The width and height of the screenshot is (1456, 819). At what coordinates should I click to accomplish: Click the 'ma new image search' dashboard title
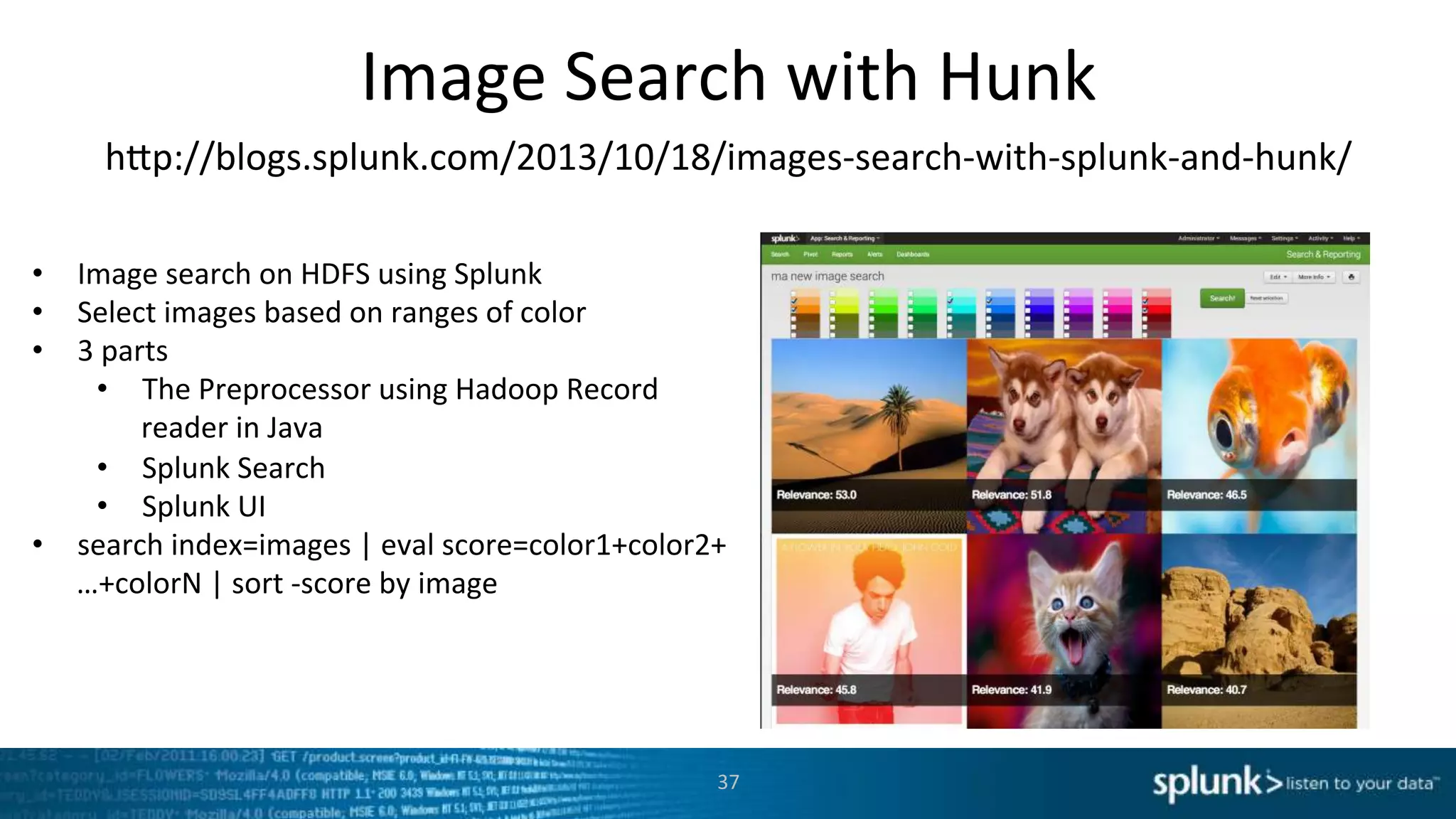(828, 276)
